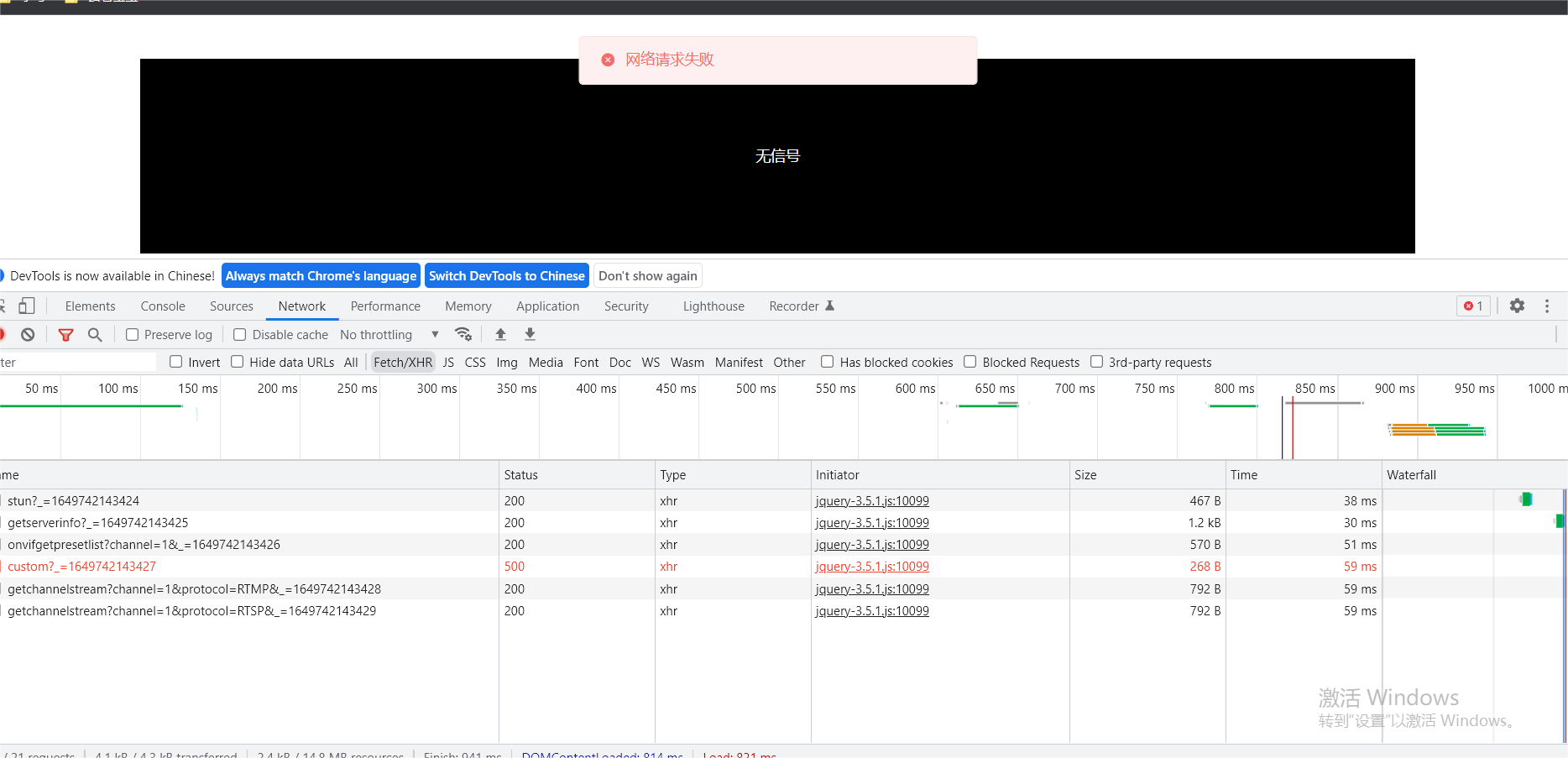Open the Lighthouse tab
The width and height of the screenshot is (1568, 758).
pos(713,306)
